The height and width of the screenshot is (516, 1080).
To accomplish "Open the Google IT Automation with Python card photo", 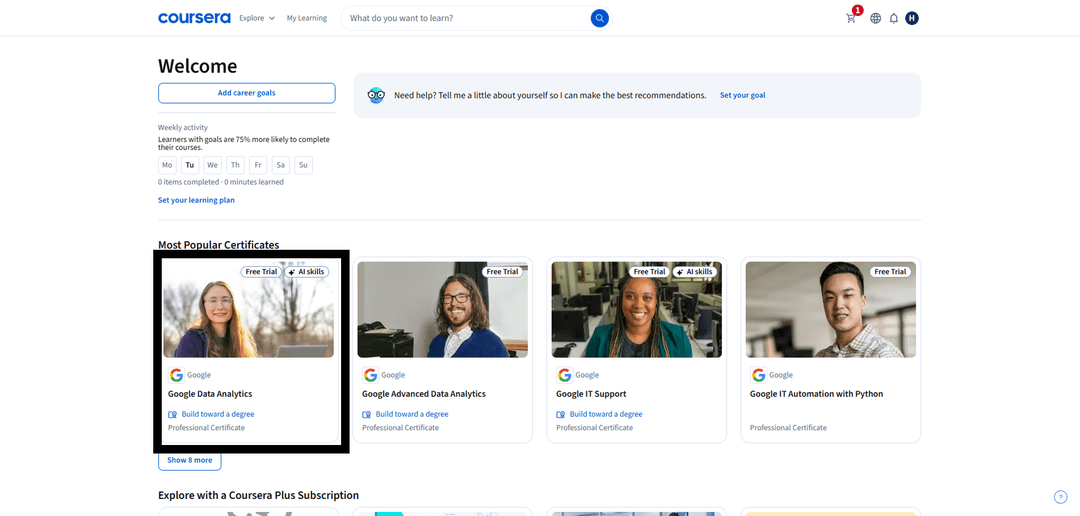I will click(831, 309).
